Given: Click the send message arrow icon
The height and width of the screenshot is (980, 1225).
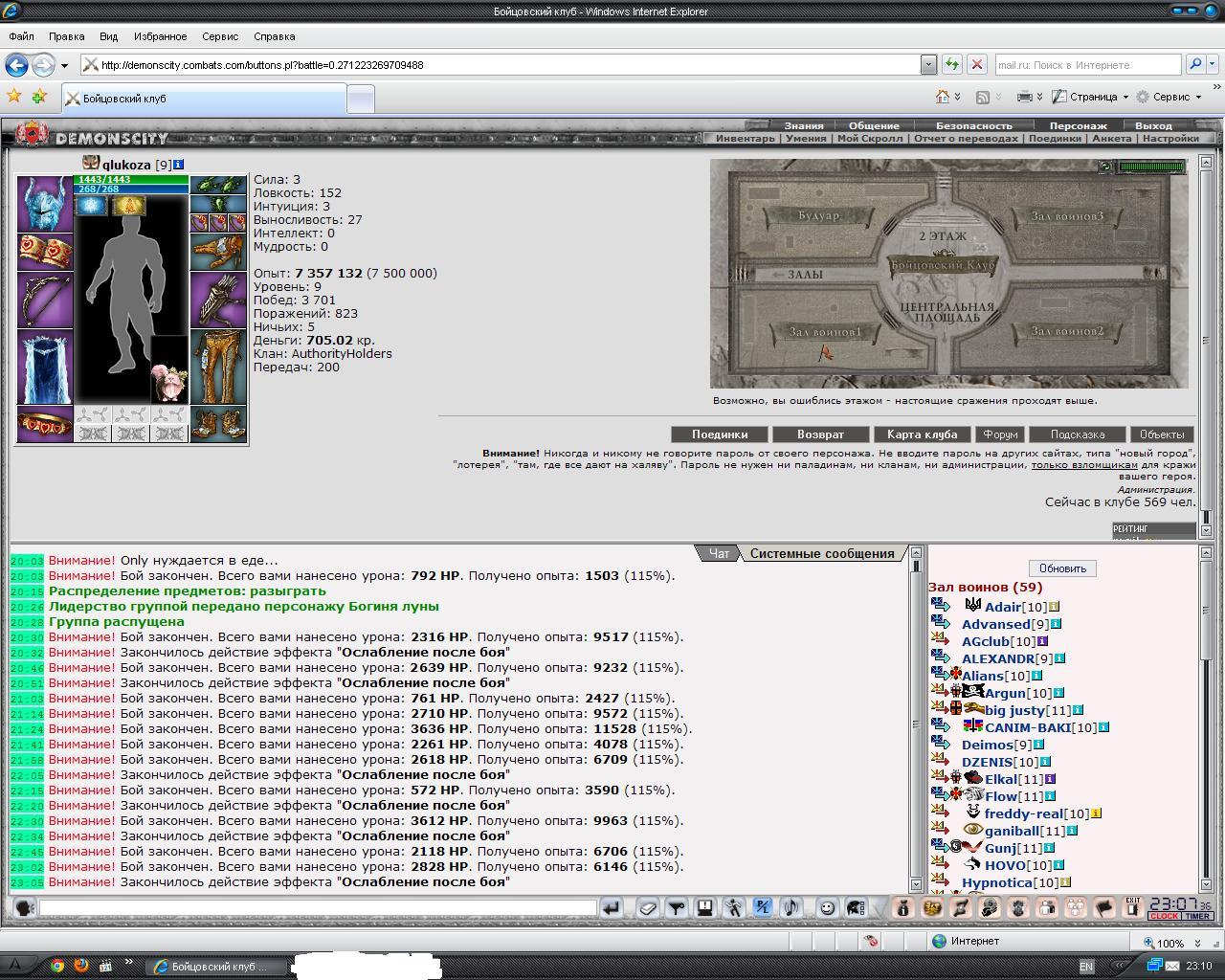Looking at the screenshot, I should [x=611, y=908].
